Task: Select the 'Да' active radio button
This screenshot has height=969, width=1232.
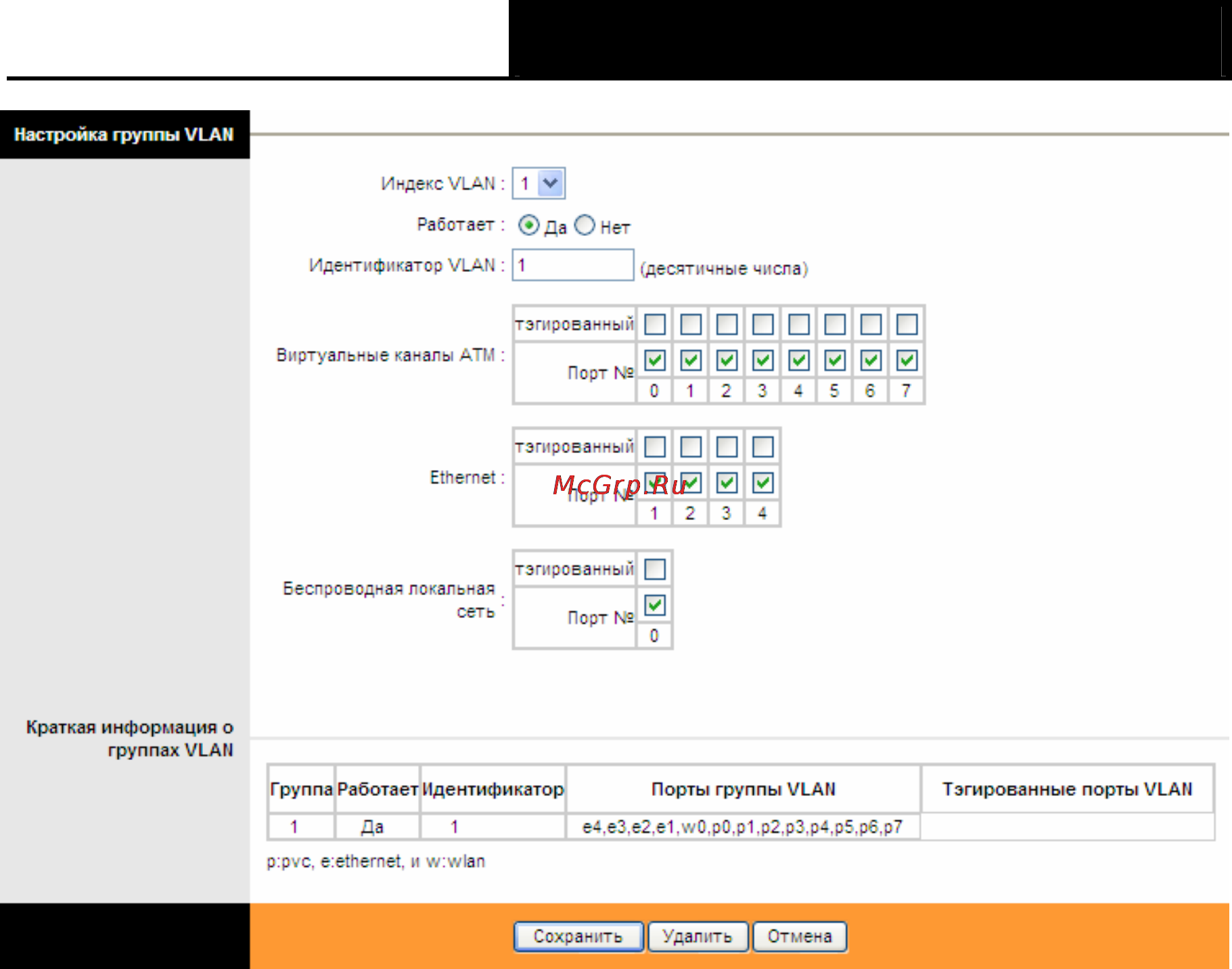Action: pos(528,225)
